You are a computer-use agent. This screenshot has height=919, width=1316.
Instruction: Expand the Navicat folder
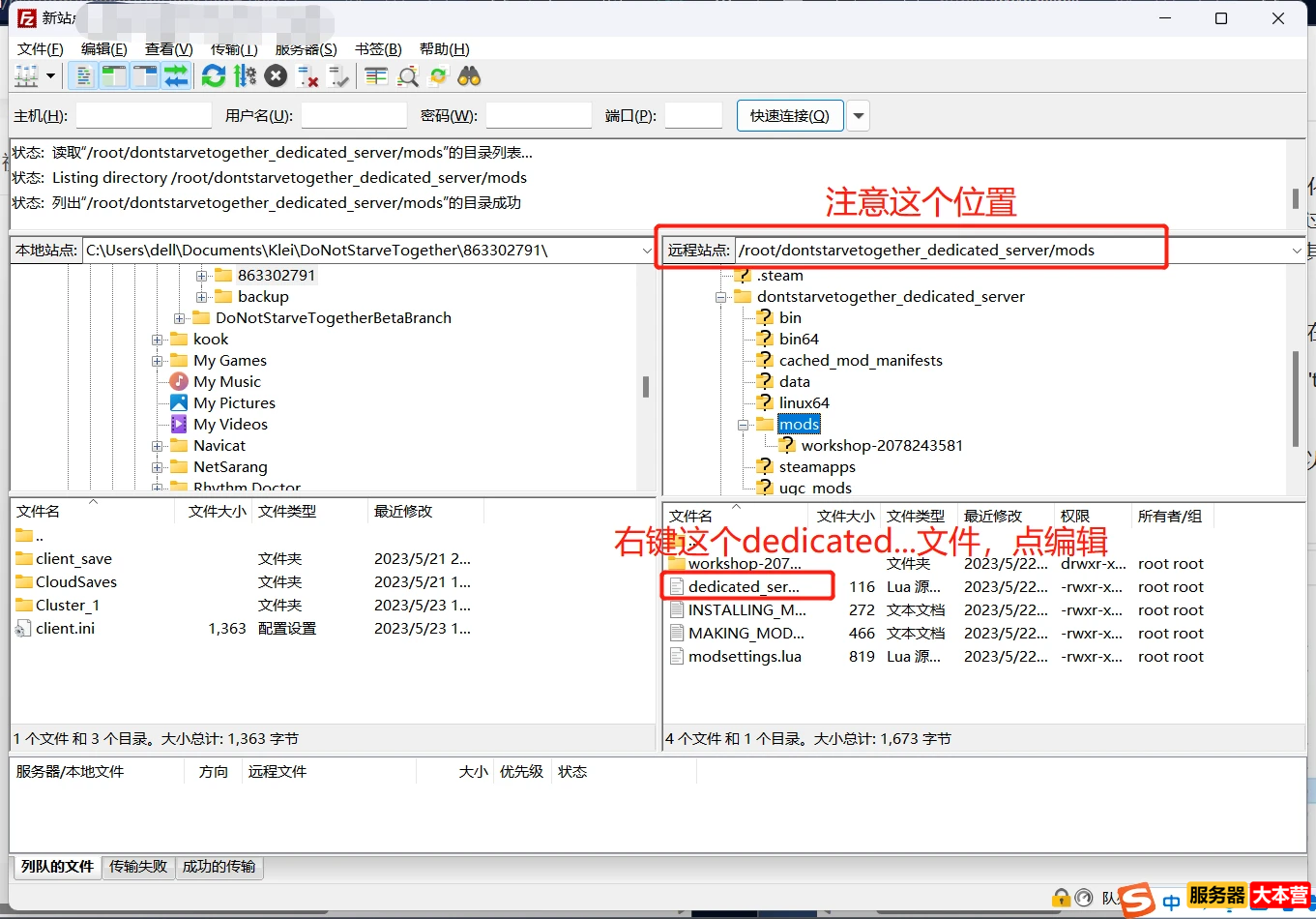click(x=157, y=446)
